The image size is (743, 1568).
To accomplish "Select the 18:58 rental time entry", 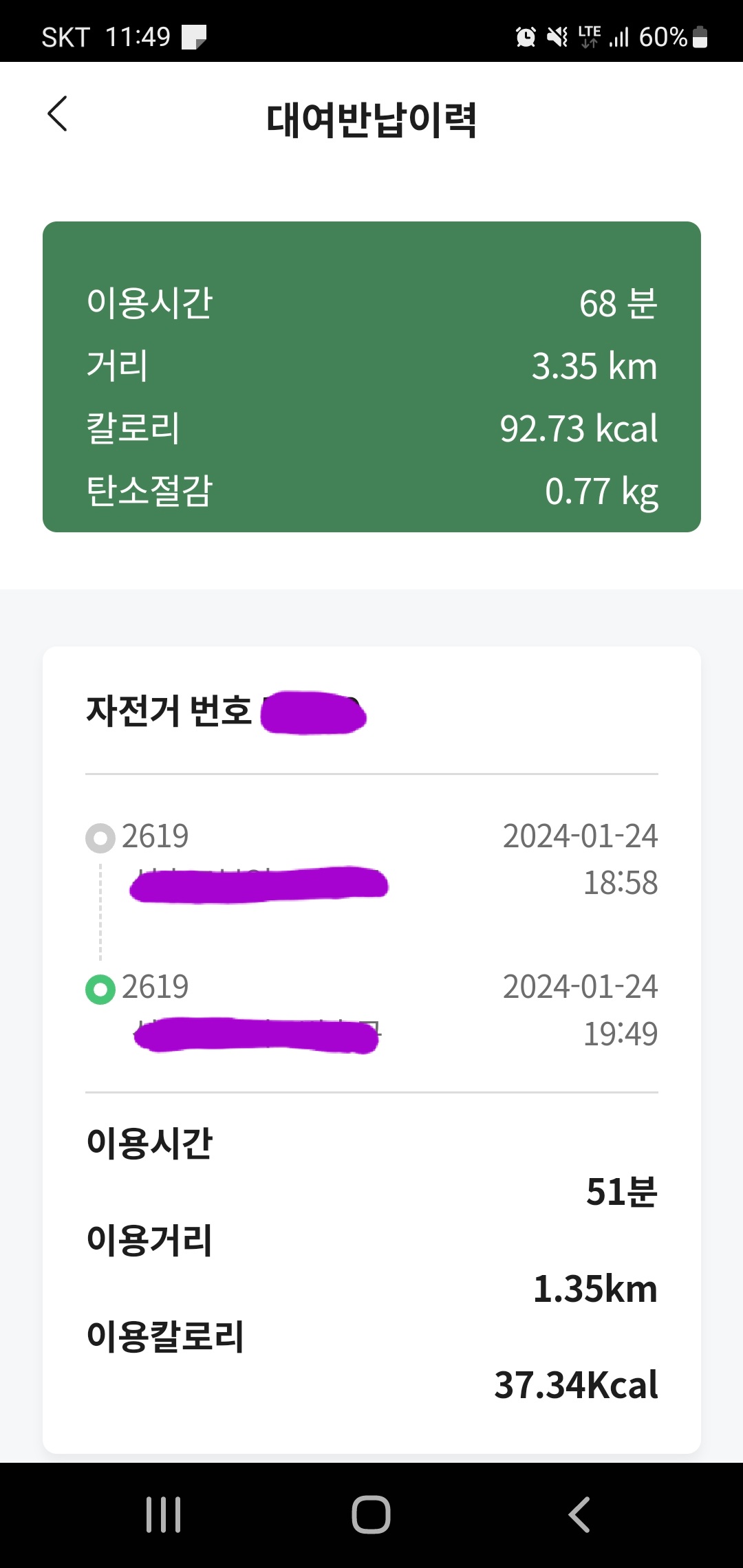I will coord(620,882).
